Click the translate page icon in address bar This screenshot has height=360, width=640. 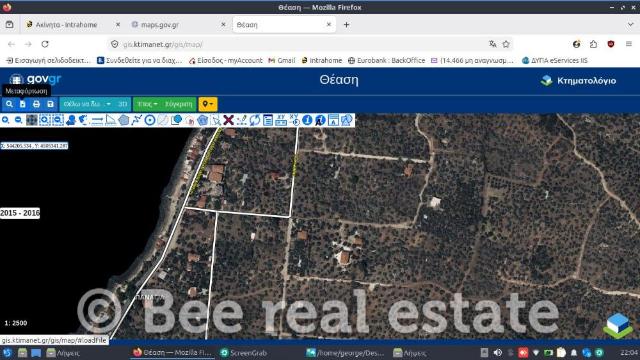493,44
